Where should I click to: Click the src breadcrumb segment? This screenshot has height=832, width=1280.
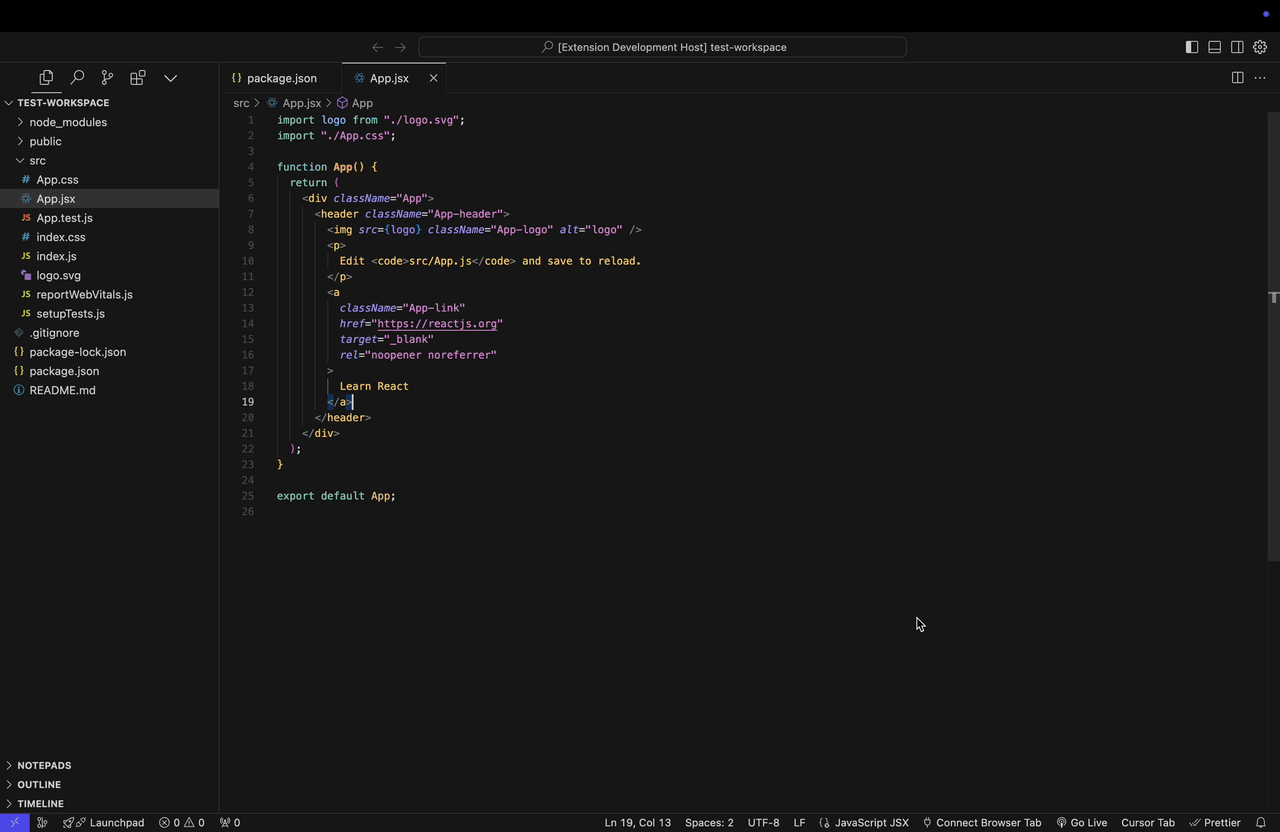click(241, 103)
